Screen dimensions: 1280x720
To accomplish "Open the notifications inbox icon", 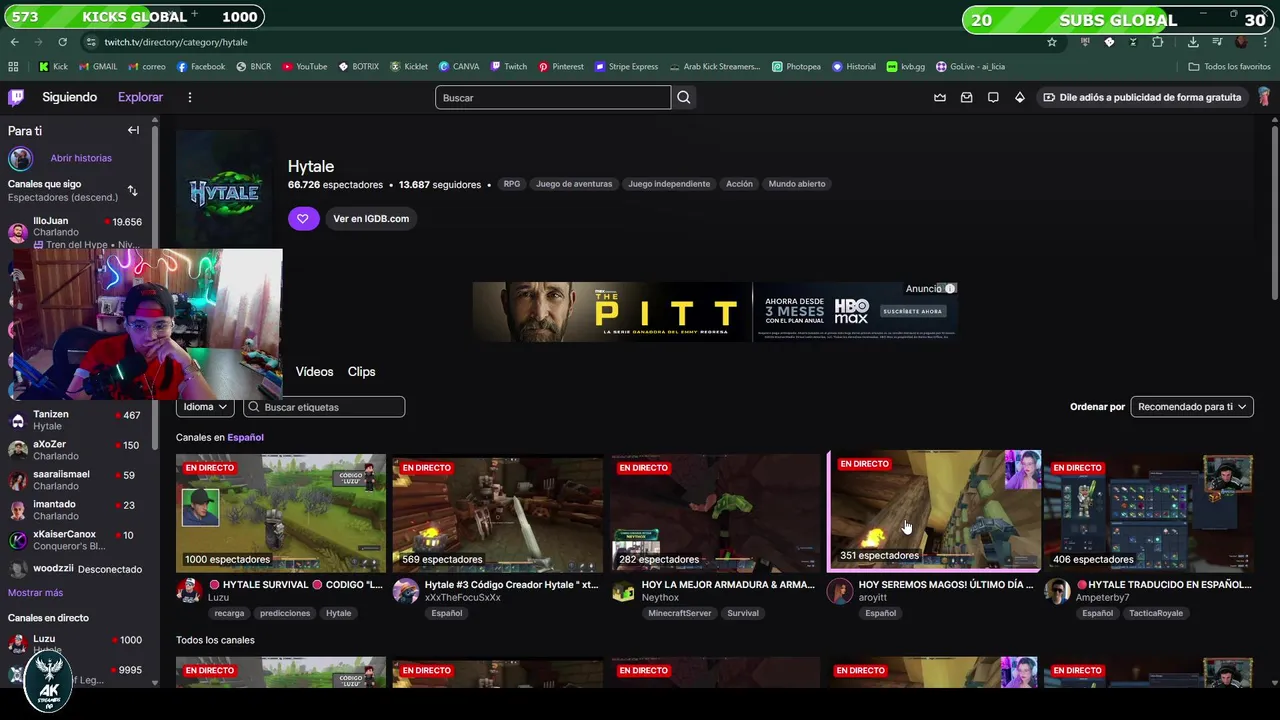I will click(x=966, y=97).
